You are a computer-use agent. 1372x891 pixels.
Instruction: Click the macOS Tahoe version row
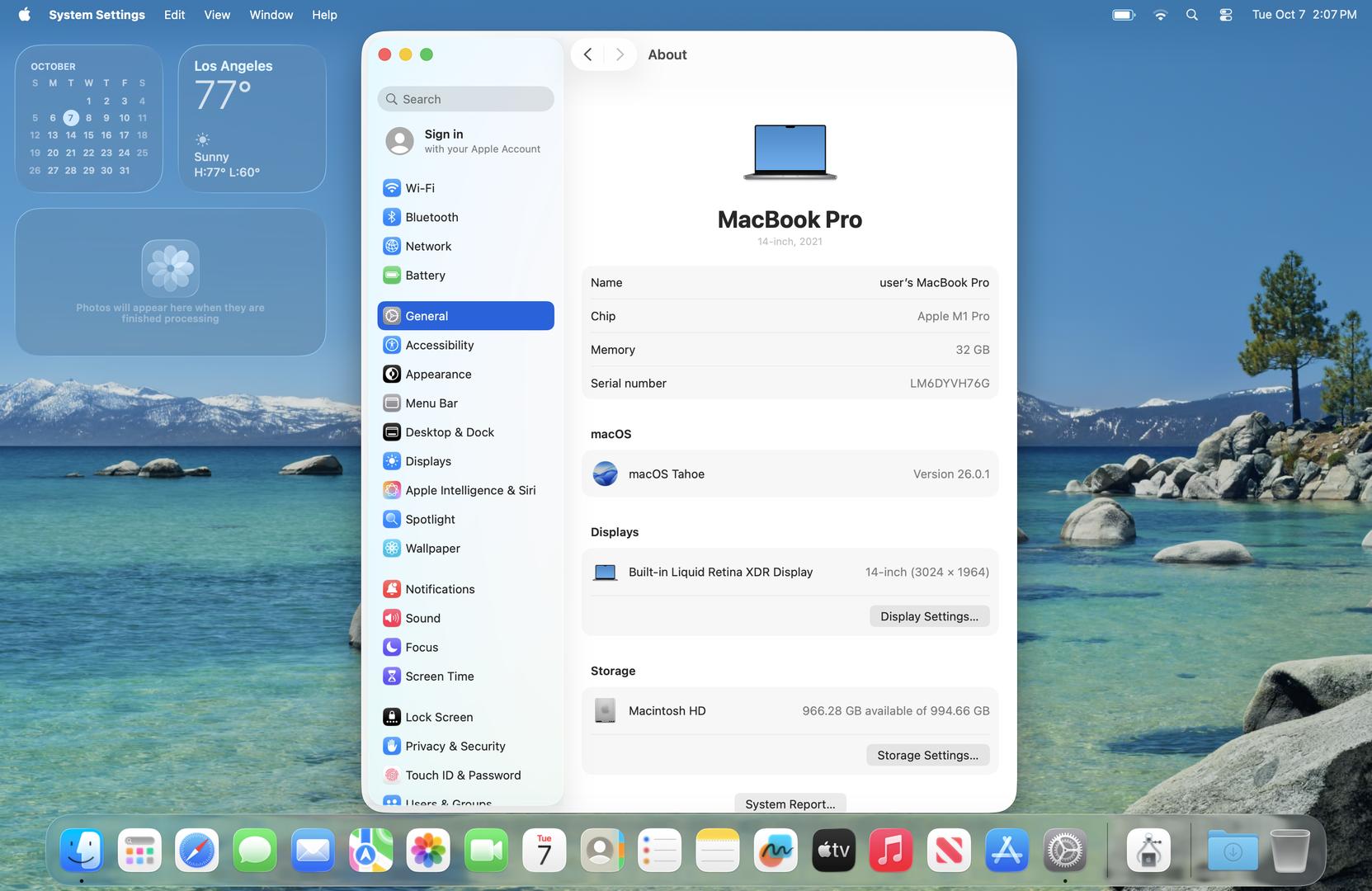(790, 474)
